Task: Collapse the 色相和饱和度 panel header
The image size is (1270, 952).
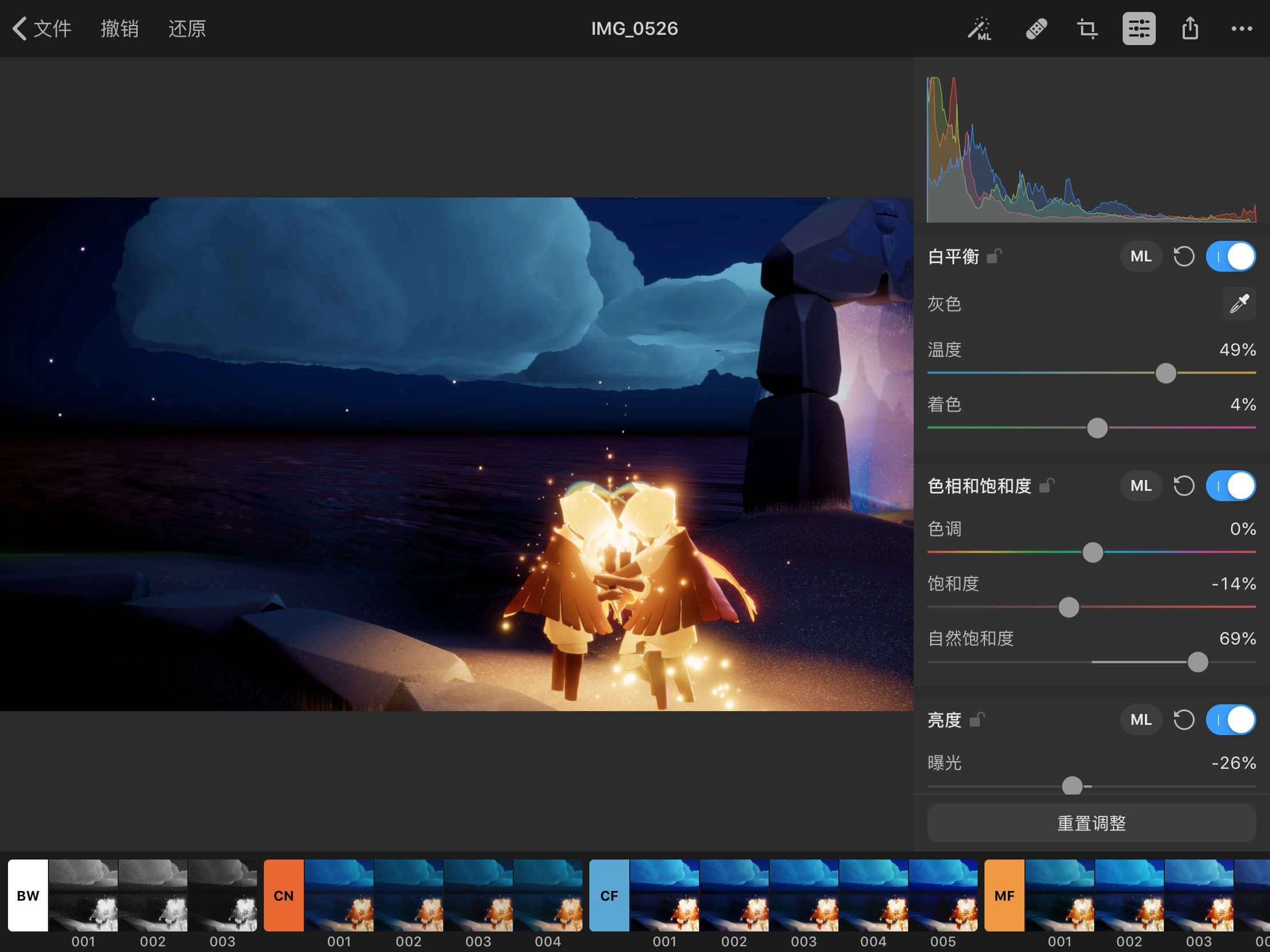Action: click(979, 486)
